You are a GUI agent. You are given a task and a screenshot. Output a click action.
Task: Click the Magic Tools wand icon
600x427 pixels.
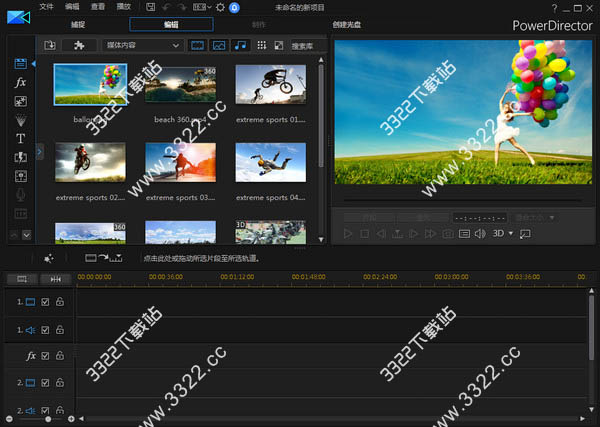[x=49, y=259]
